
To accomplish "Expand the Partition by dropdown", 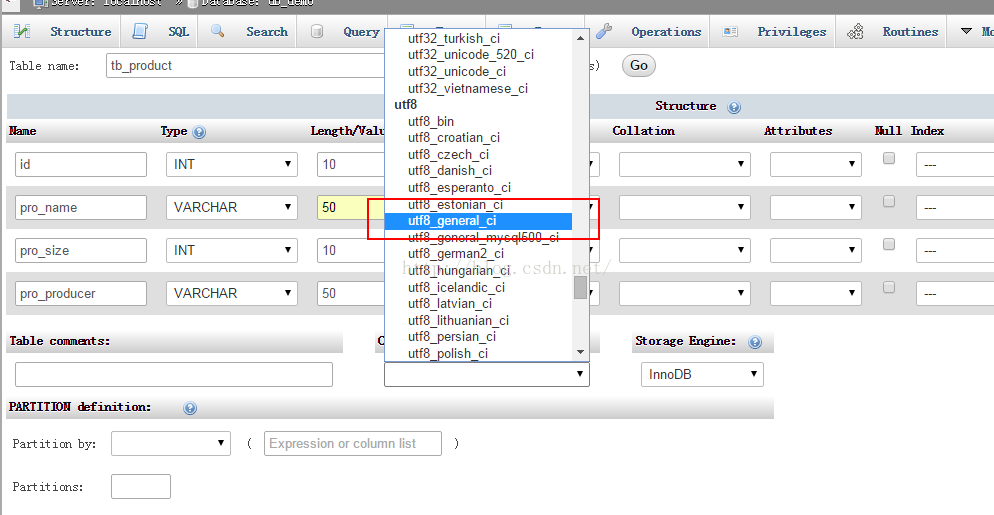I will pos(171,443).
